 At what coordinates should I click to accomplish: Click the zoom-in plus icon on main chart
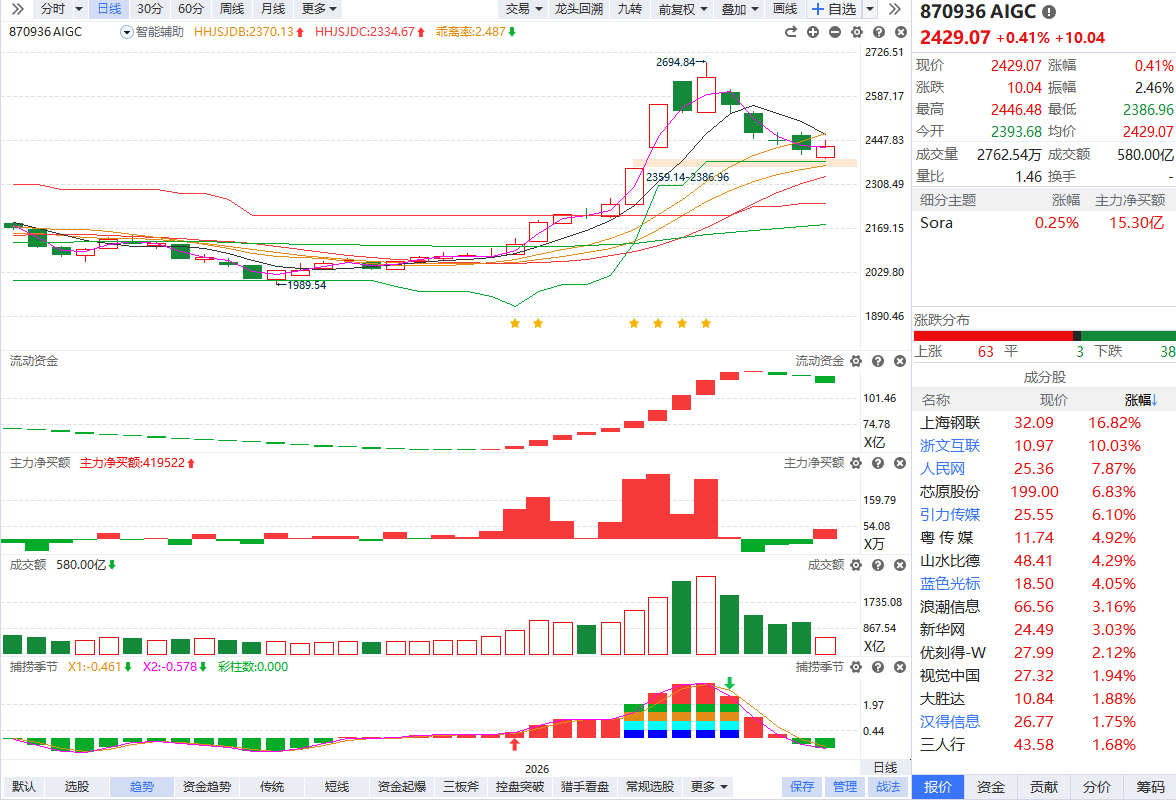tap(812, 32)
